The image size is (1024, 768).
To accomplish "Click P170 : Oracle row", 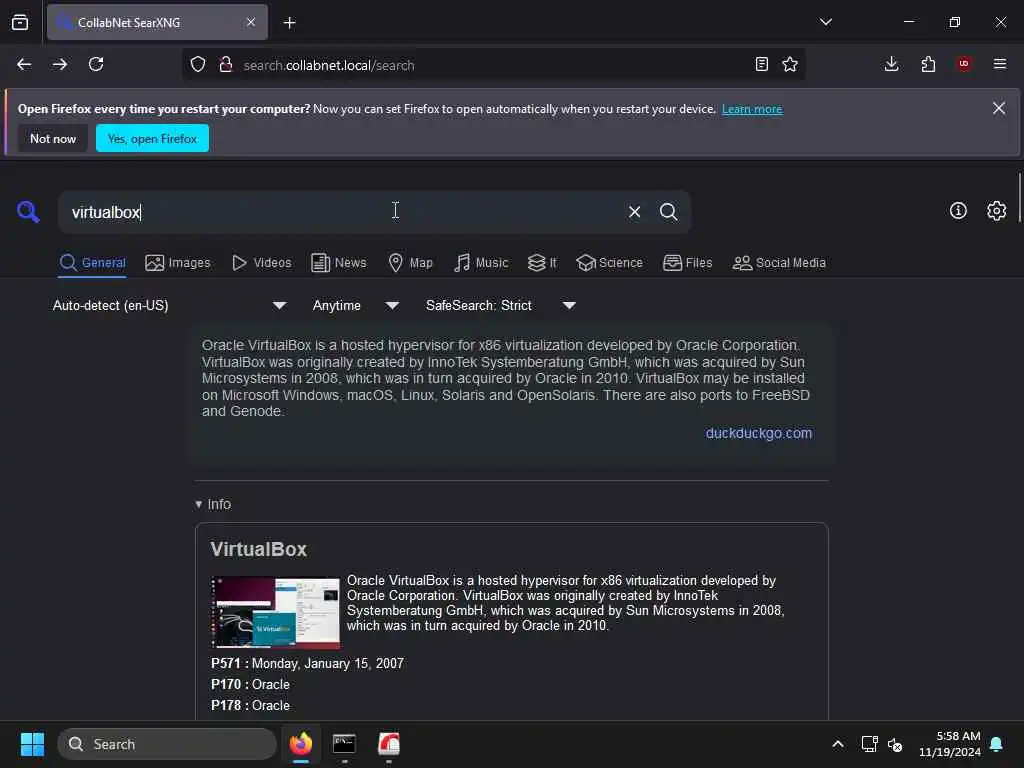I will click(x=250, y=684).
